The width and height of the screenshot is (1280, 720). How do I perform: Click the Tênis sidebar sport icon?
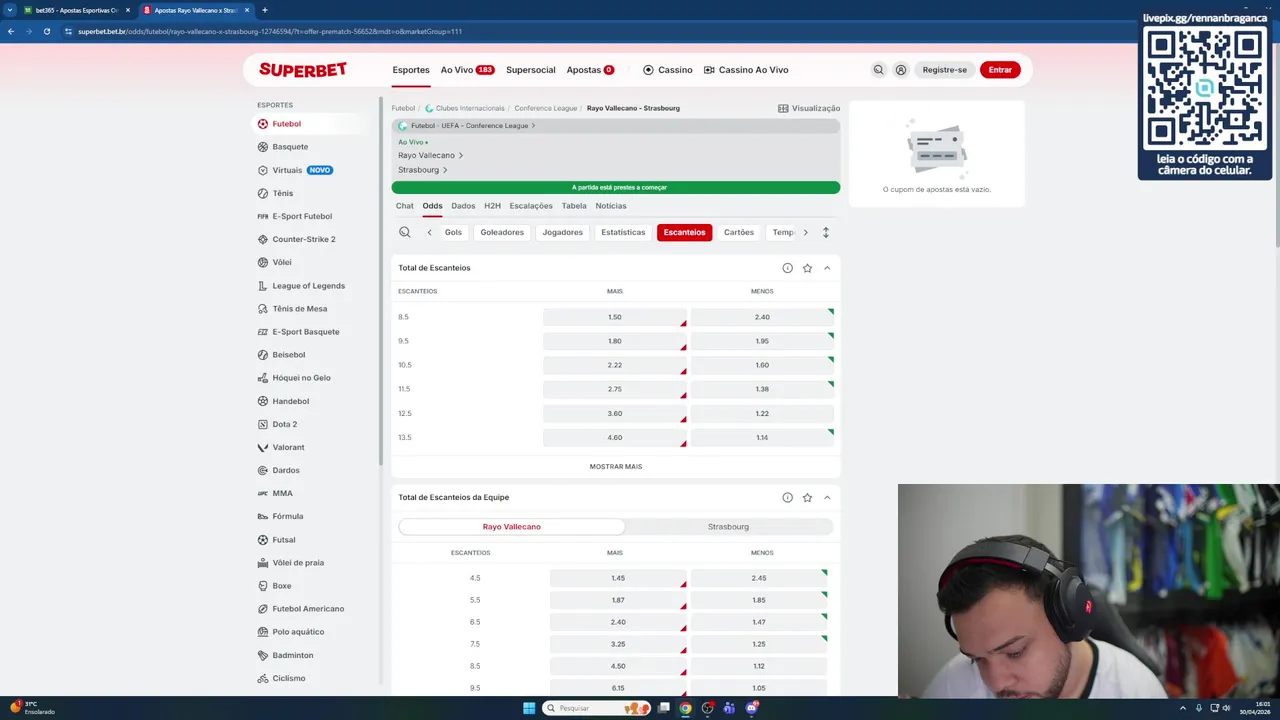[263, 193]
